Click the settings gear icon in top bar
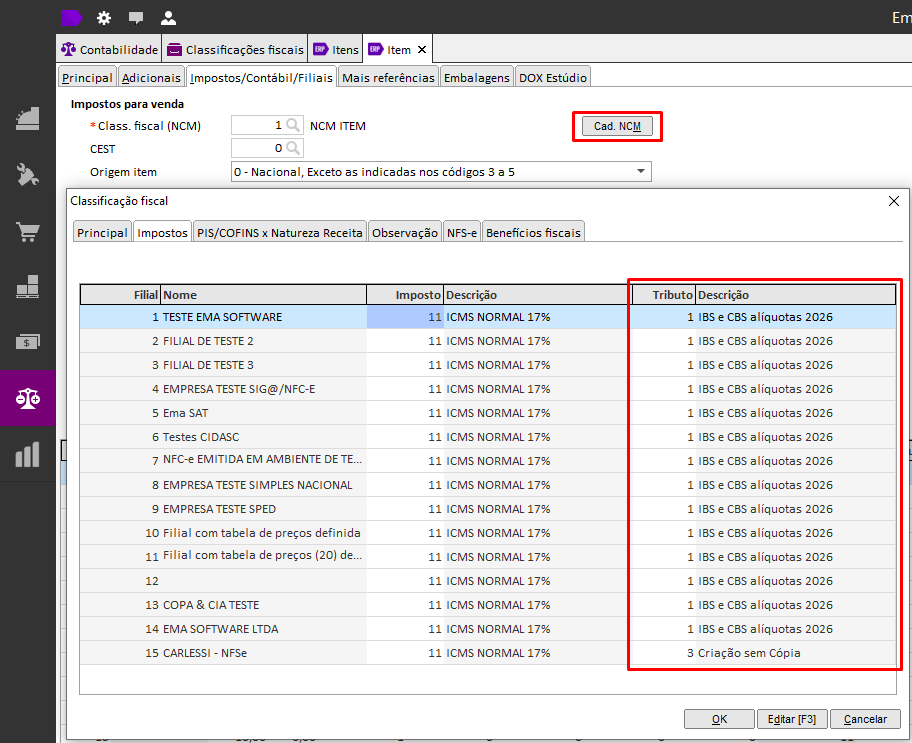 (x=104, y=17)
